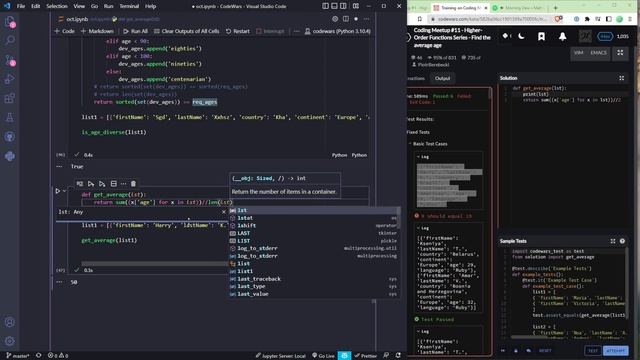Click the ATTEMPT button on Codewars
Viewport: 640px width, 360px height.
click(616, 350)
